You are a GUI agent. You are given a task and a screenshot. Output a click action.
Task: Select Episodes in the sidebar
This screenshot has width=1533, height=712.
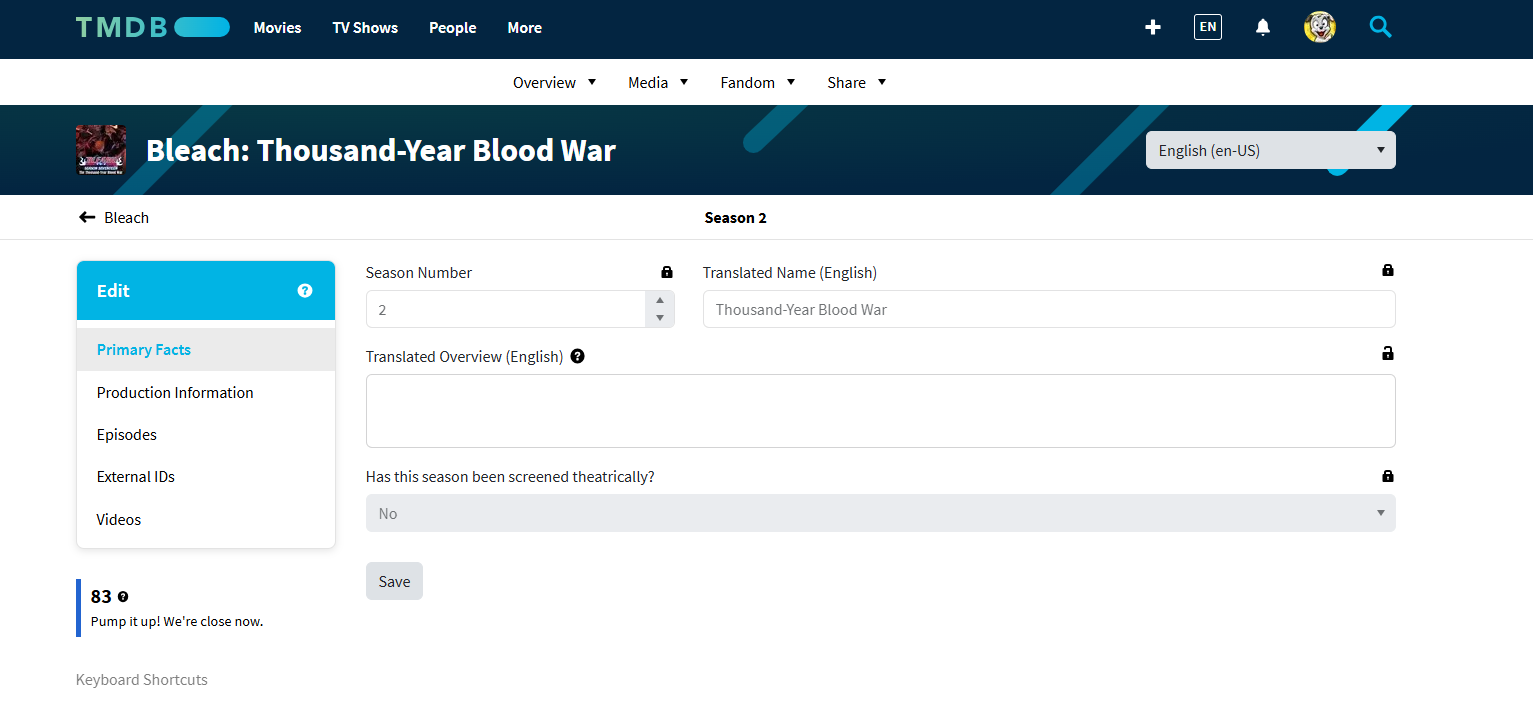point(206,434)
